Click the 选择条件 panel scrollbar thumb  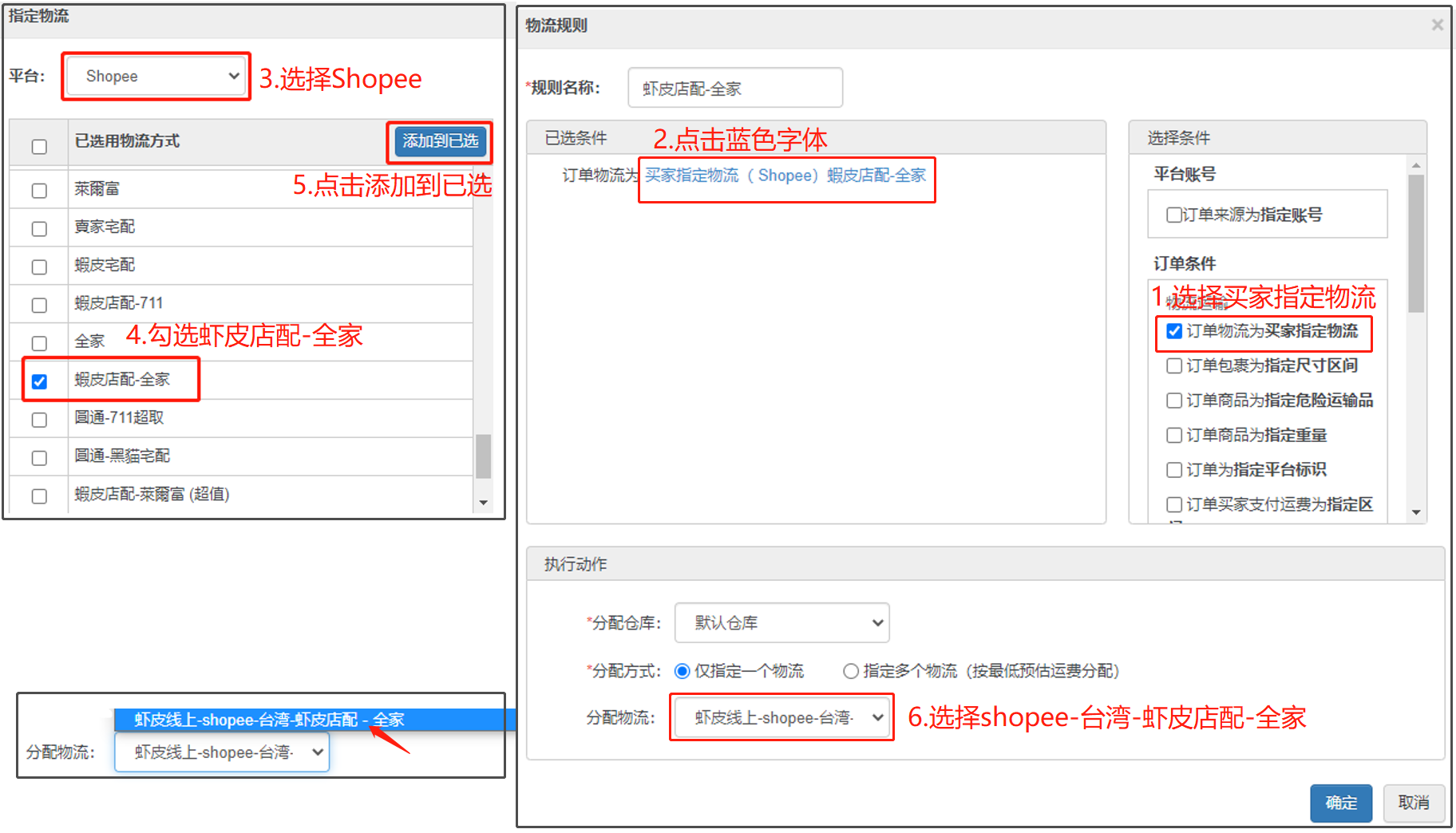coord(1416,243)
